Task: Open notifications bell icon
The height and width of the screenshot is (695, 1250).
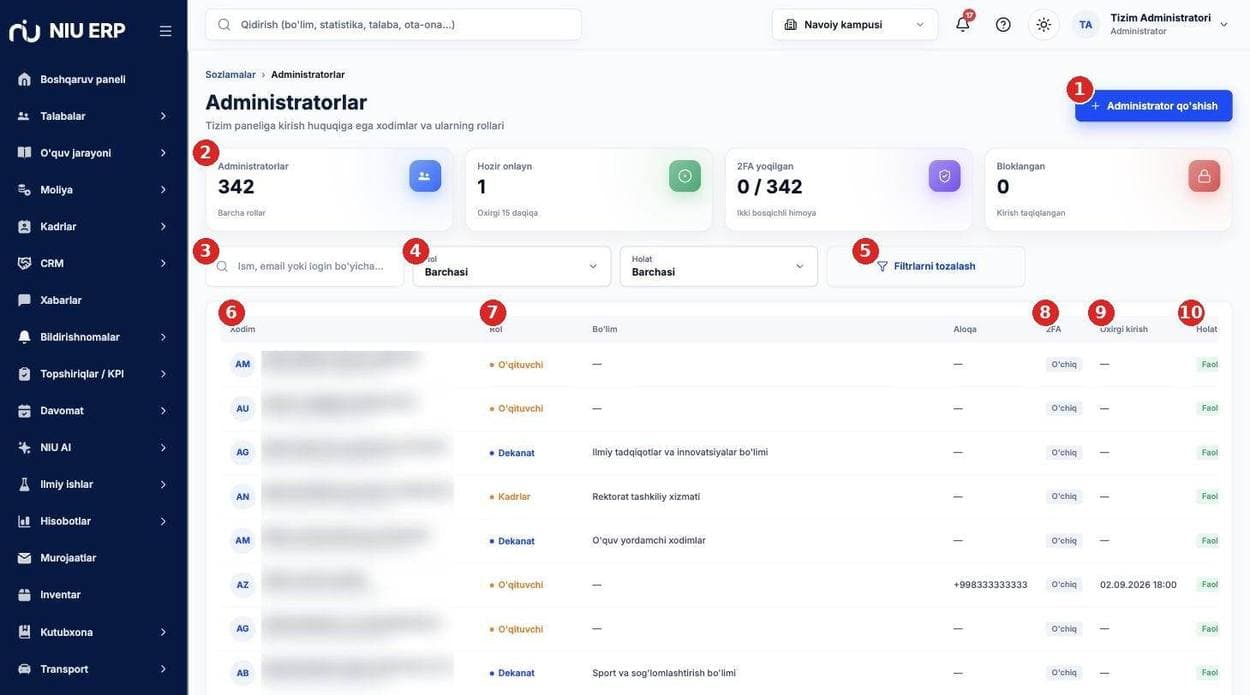Action: tap(963, 24)
